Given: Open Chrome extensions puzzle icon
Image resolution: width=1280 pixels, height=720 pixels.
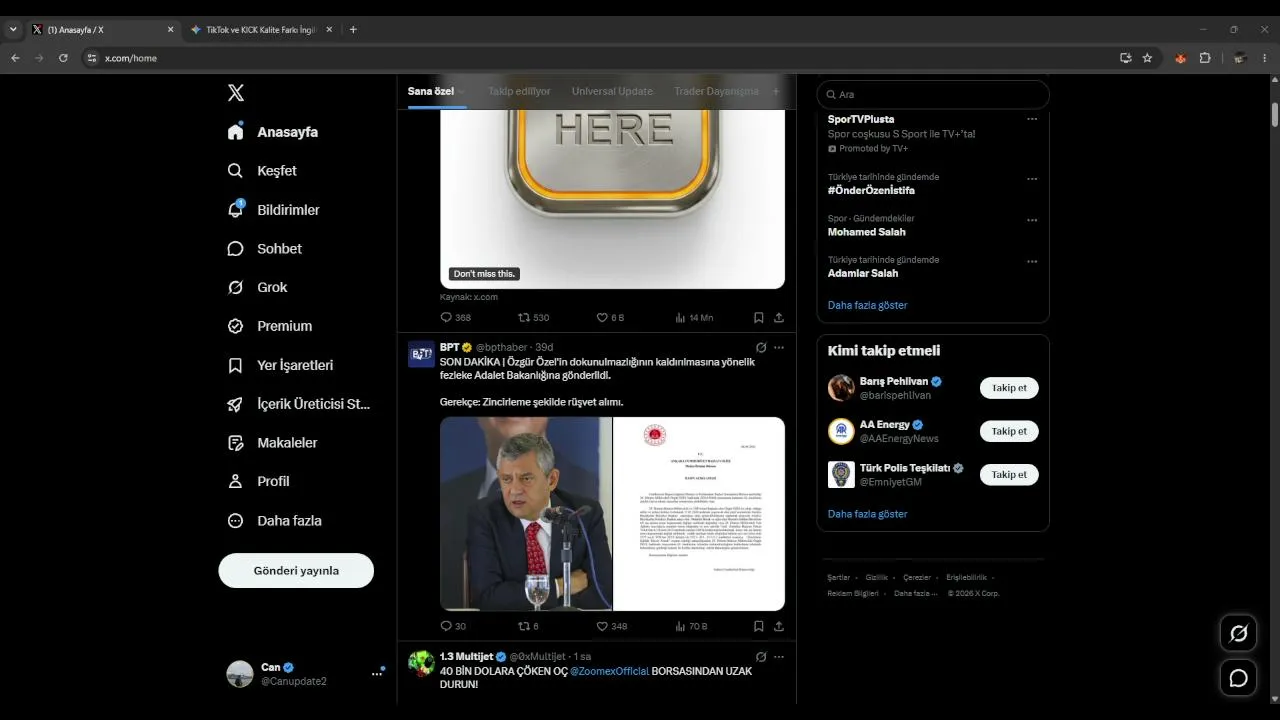Looking at the screenshot, I should tap(1205, 58).
